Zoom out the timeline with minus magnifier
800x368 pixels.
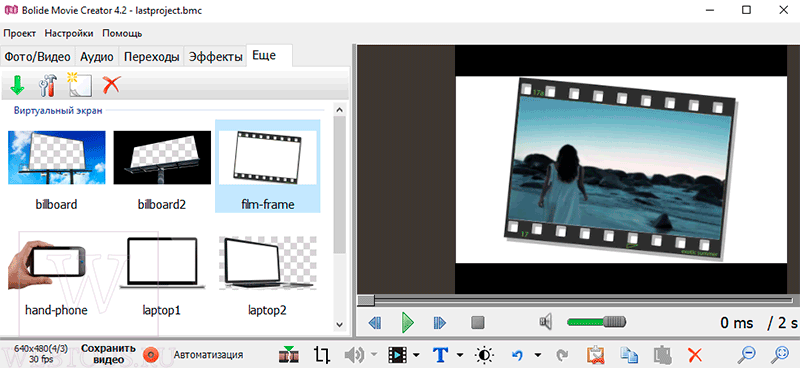pos(747,354)
